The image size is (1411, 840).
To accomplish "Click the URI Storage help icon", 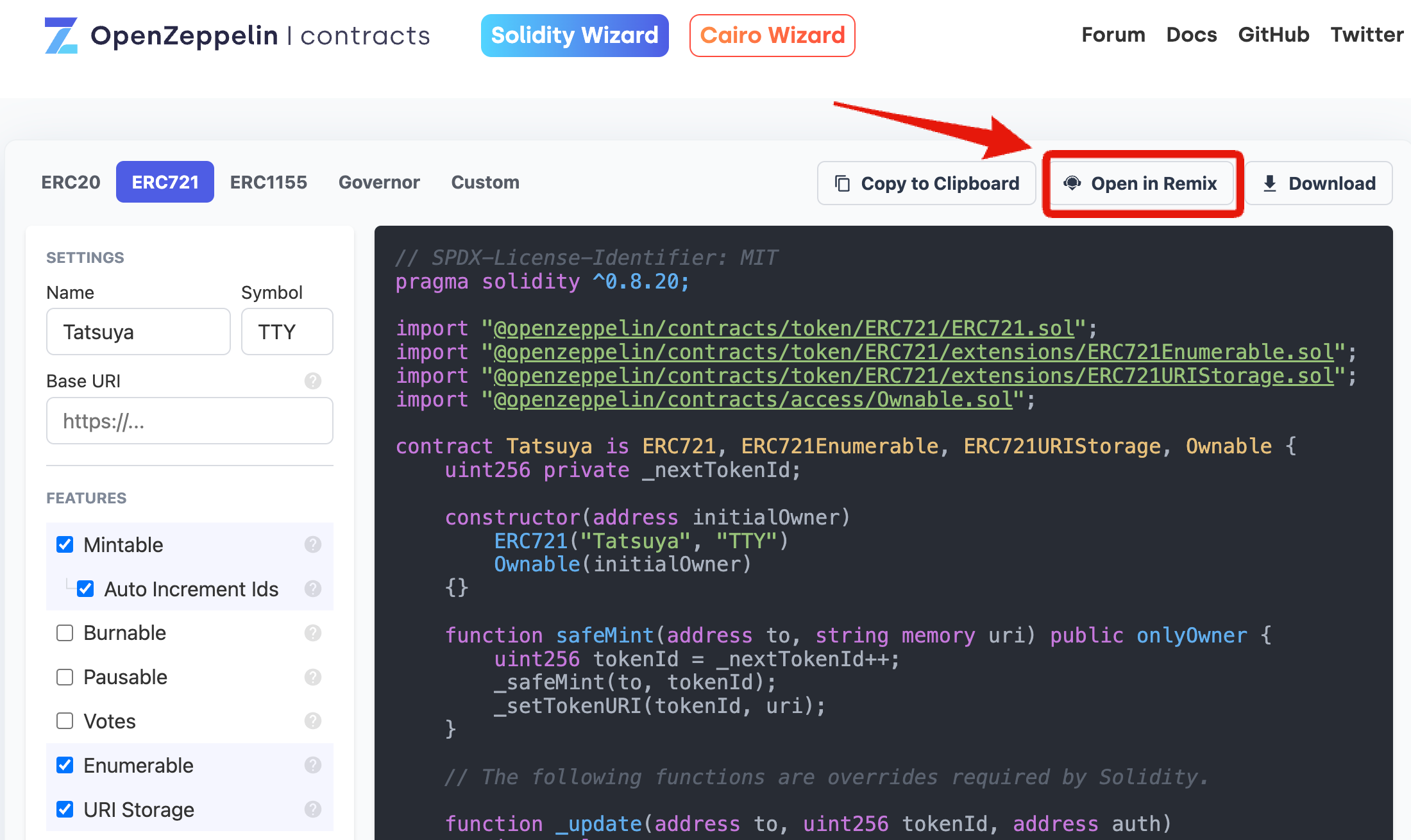I will point(312,809).
